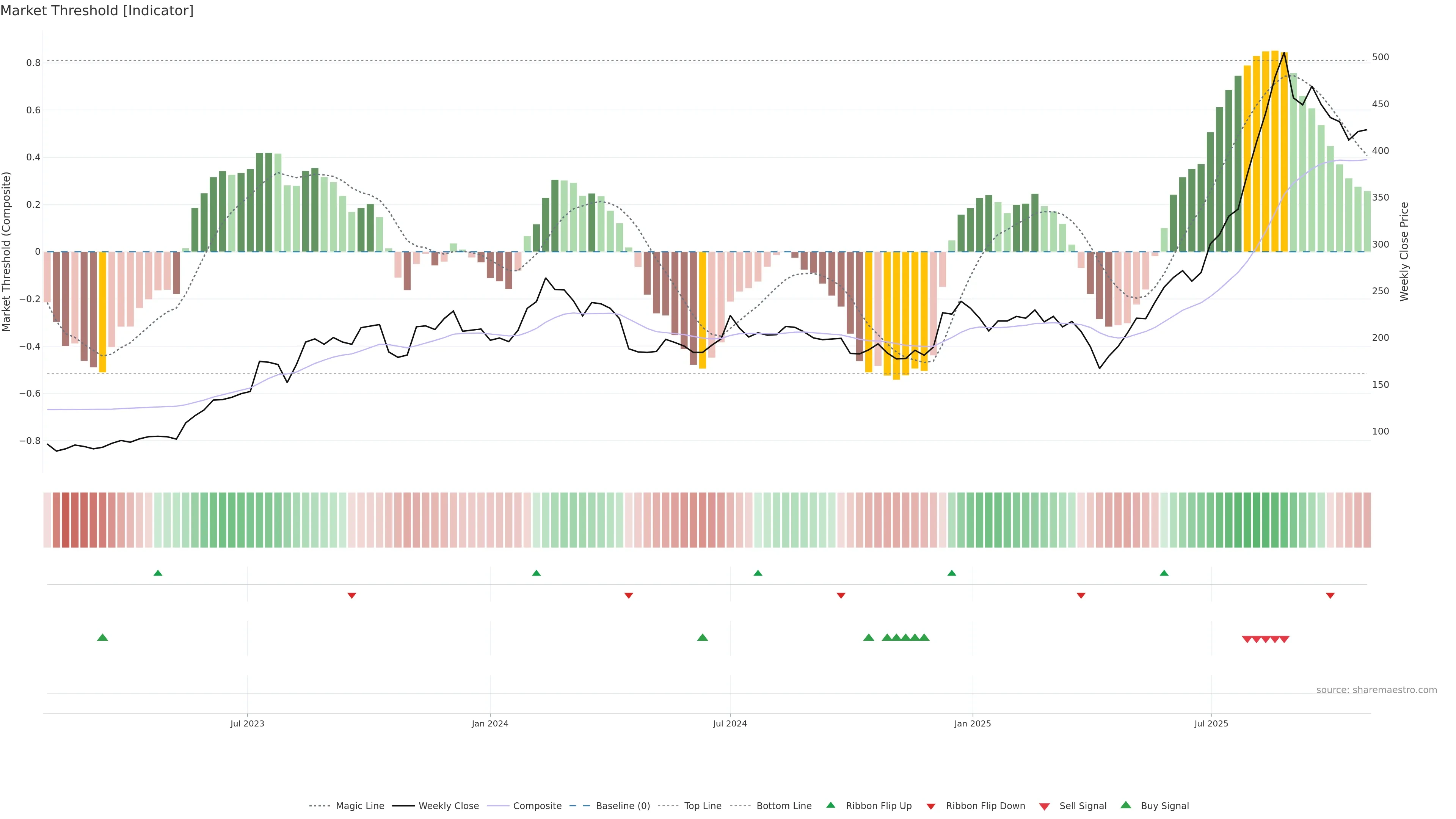Click the Ribbon Flip Up legend triangle icon
The width and height of the screenshot is (1456, 819).
pyautogui.click(x=830, y=805)
